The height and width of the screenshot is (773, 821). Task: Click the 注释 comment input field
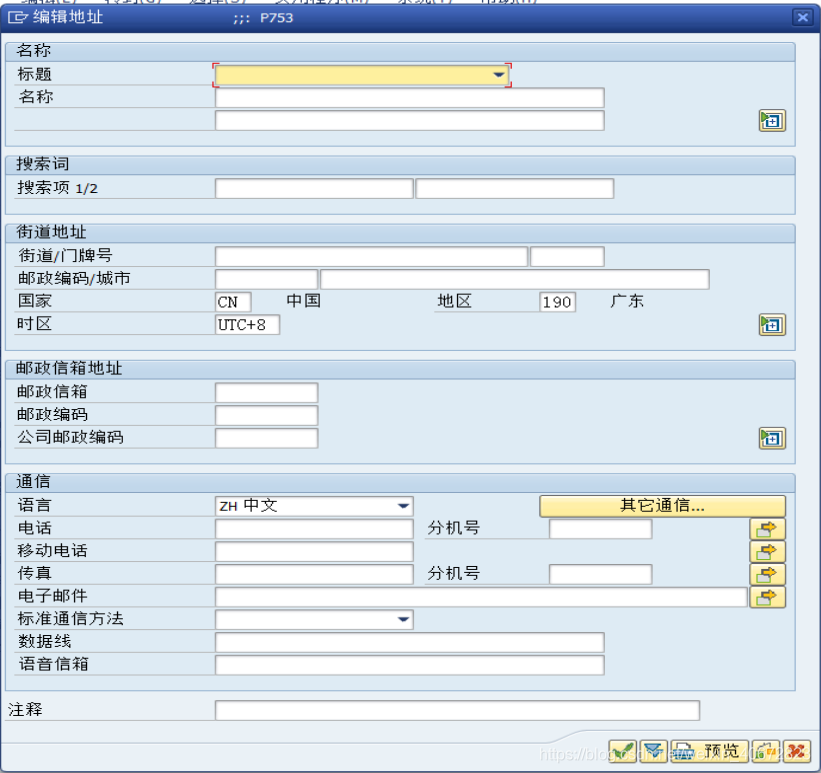pos(457,711)
